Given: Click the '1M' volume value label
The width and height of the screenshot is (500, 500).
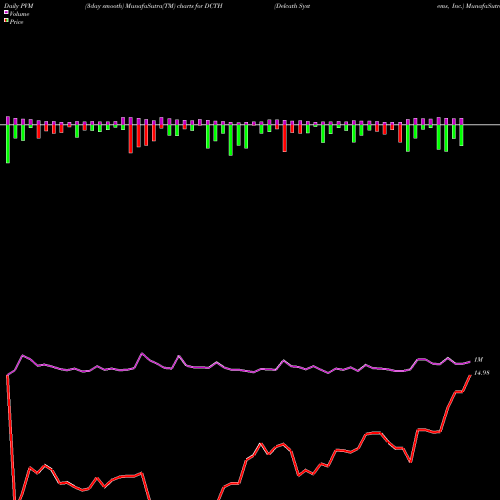Looking at the screenshot, I should (x=478, y=360).
